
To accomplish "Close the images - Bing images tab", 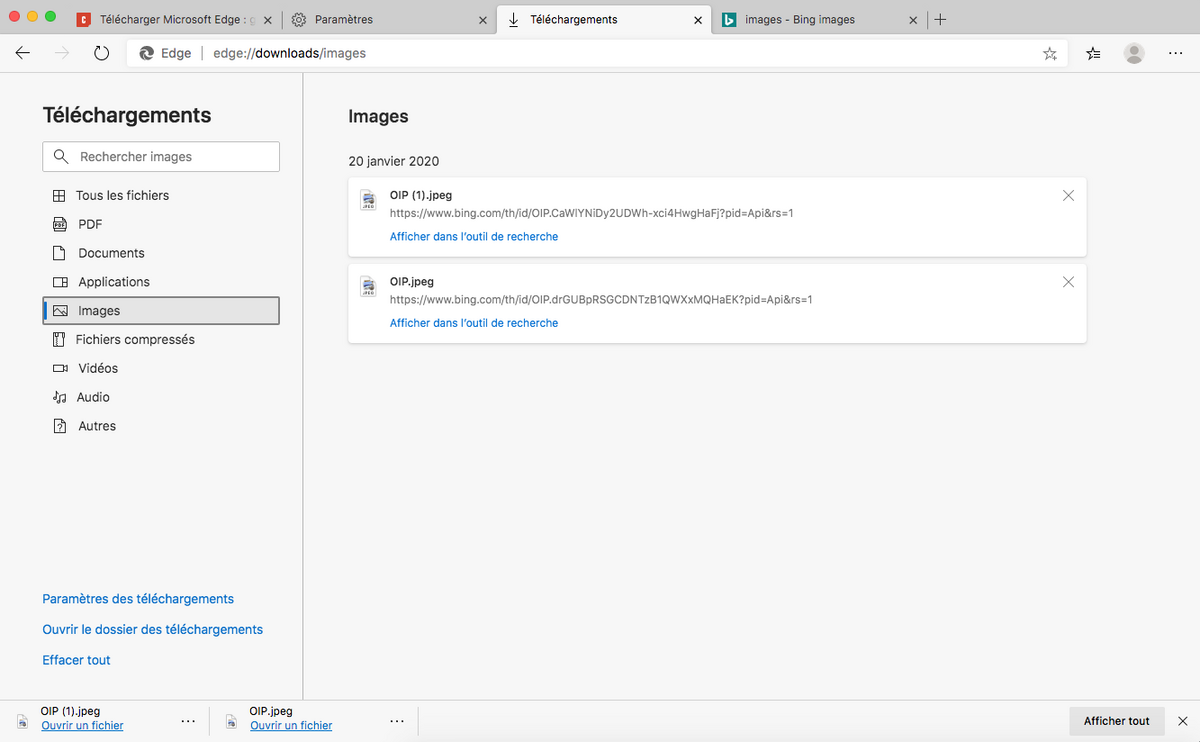I will click(x=913, y=20).
